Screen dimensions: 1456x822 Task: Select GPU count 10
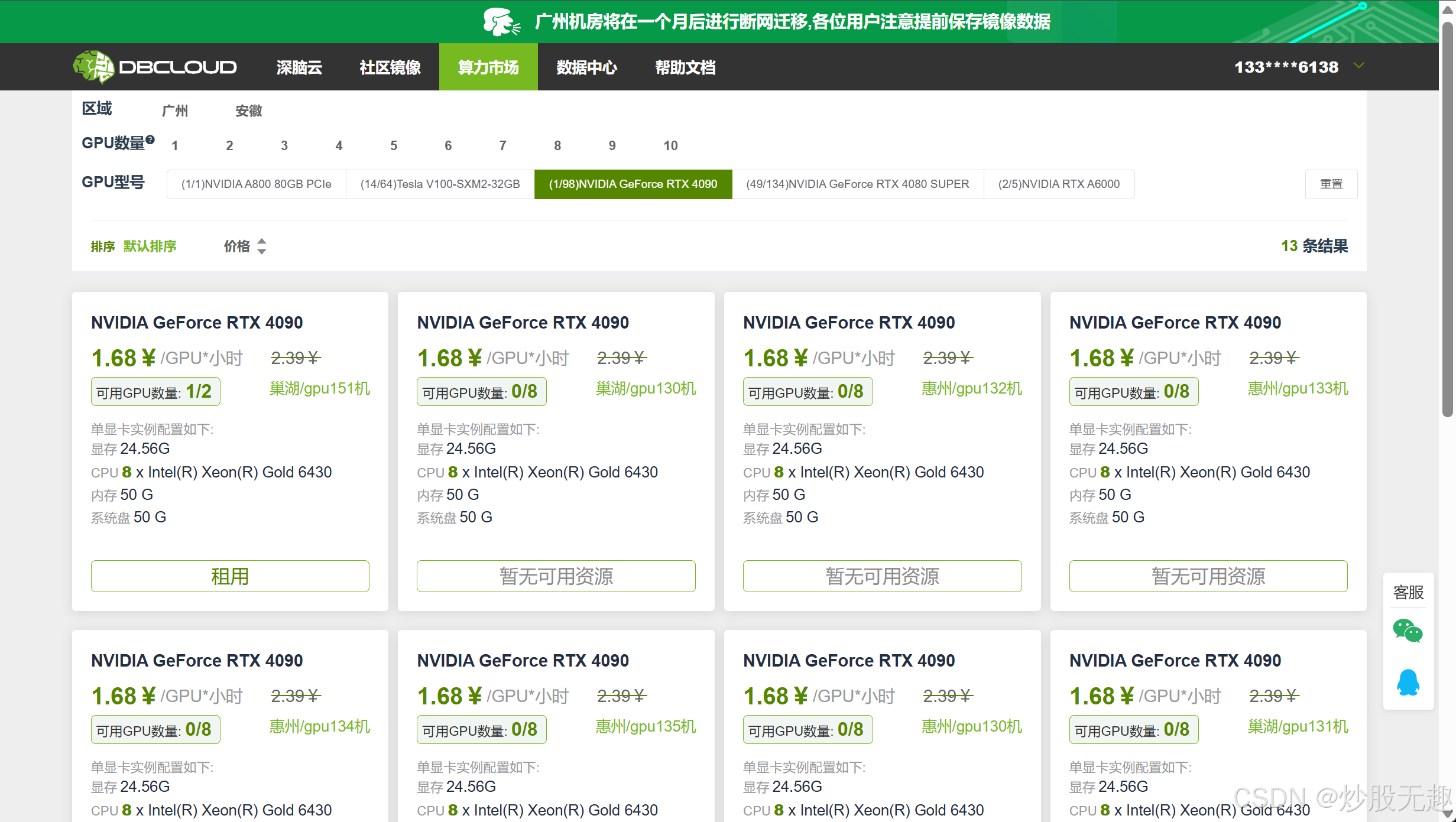pos(671,145)
